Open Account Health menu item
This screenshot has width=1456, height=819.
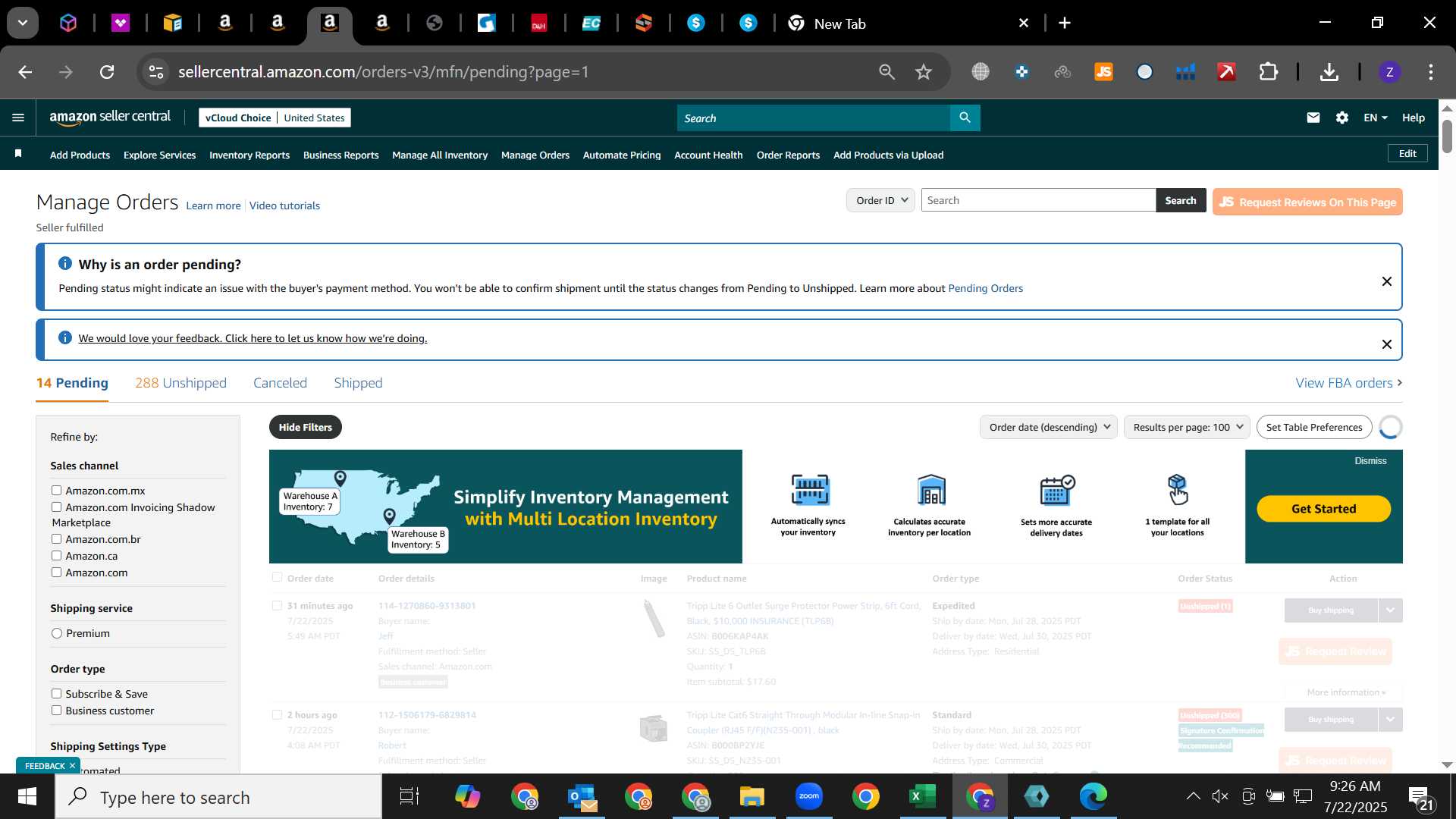coord(708,155)
